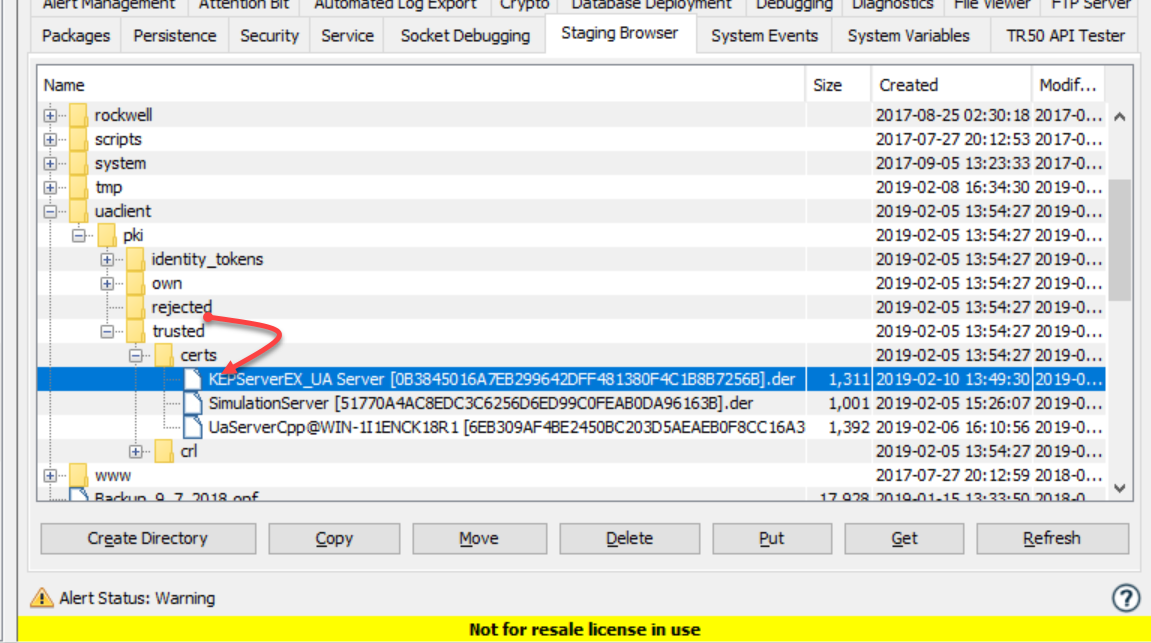Click the vertical scrollbar down arrow
The height and width of the screenshot is (643, 1151).
click(1119, 488)
